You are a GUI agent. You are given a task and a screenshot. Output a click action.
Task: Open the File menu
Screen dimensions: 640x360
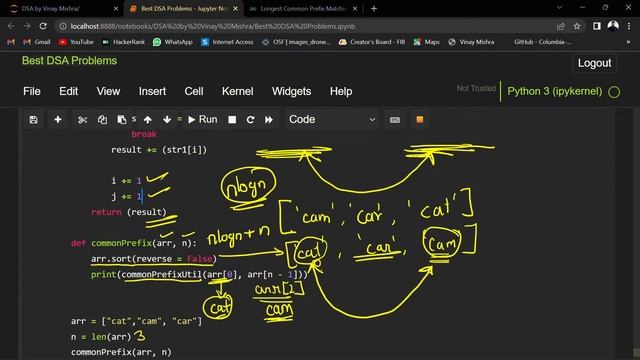[x=32, y=91]
